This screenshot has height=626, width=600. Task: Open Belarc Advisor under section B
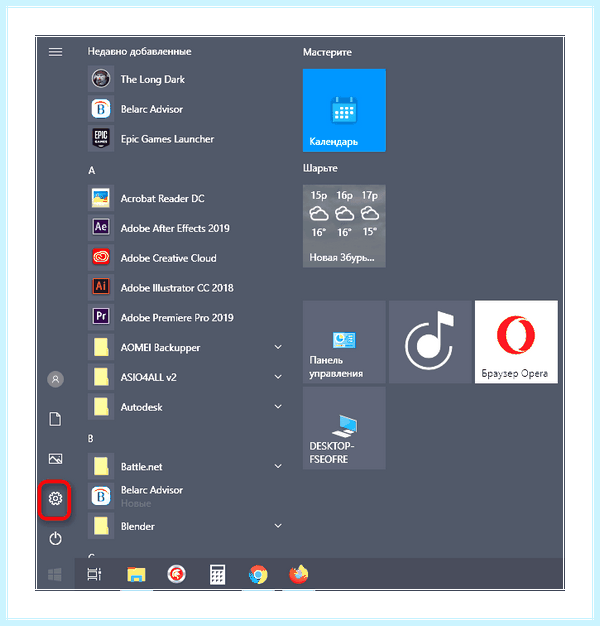click(x=186, y=496)
